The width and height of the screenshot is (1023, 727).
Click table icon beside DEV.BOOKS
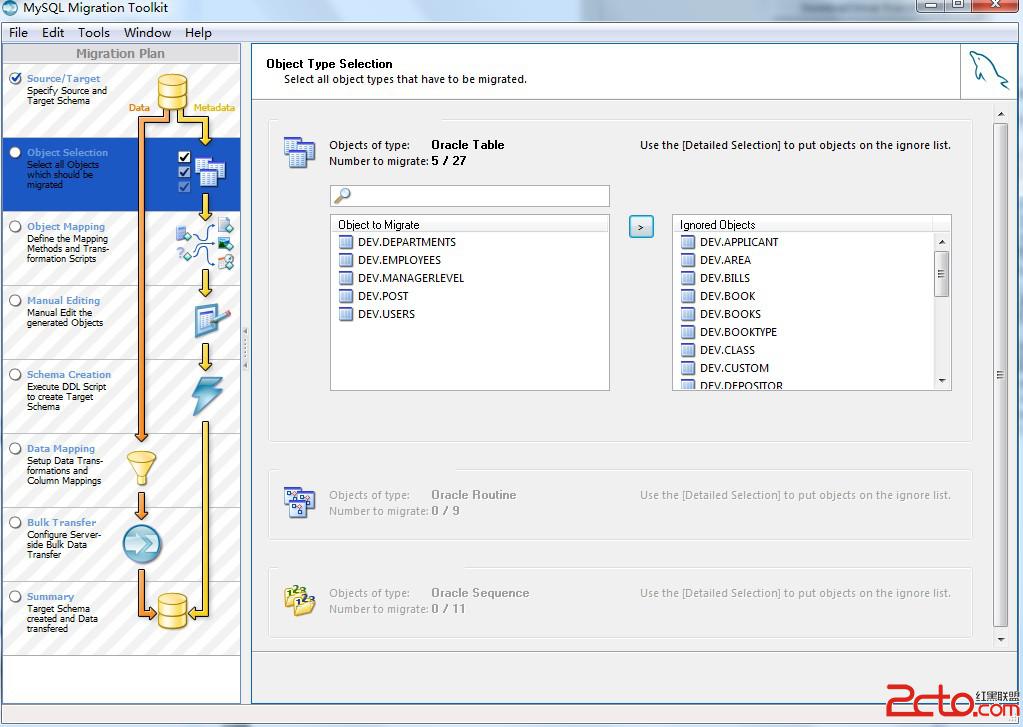tap(688, 314)
